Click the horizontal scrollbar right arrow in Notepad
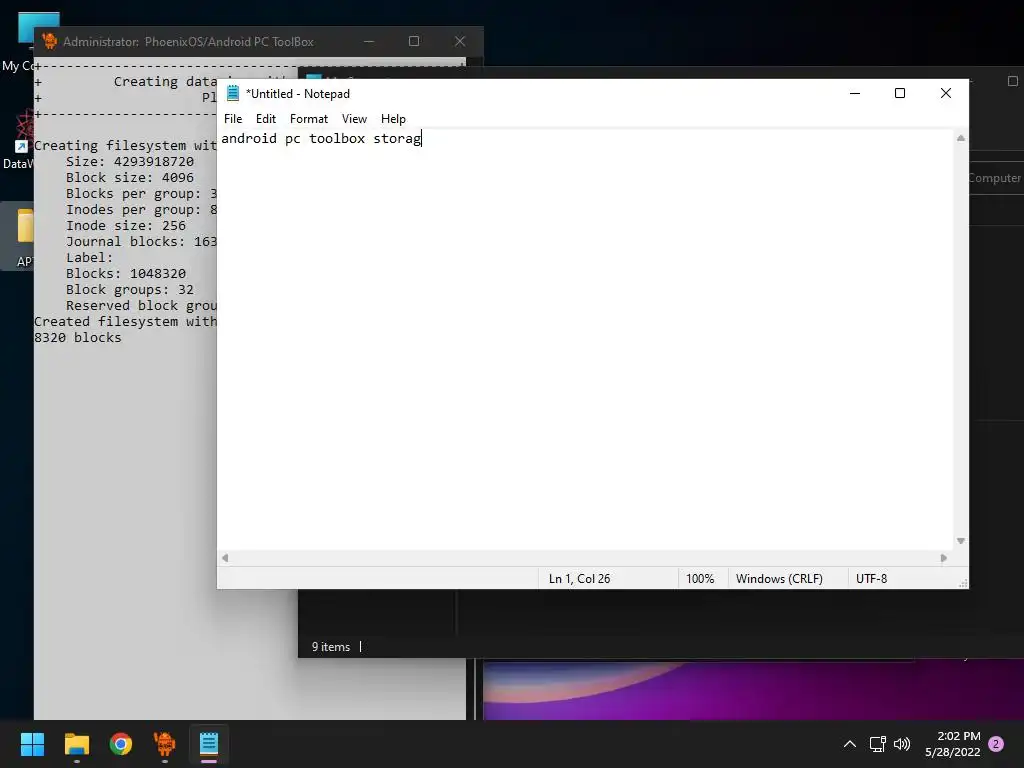Screen dimensions: 1024x768 (x=944, y=558)
